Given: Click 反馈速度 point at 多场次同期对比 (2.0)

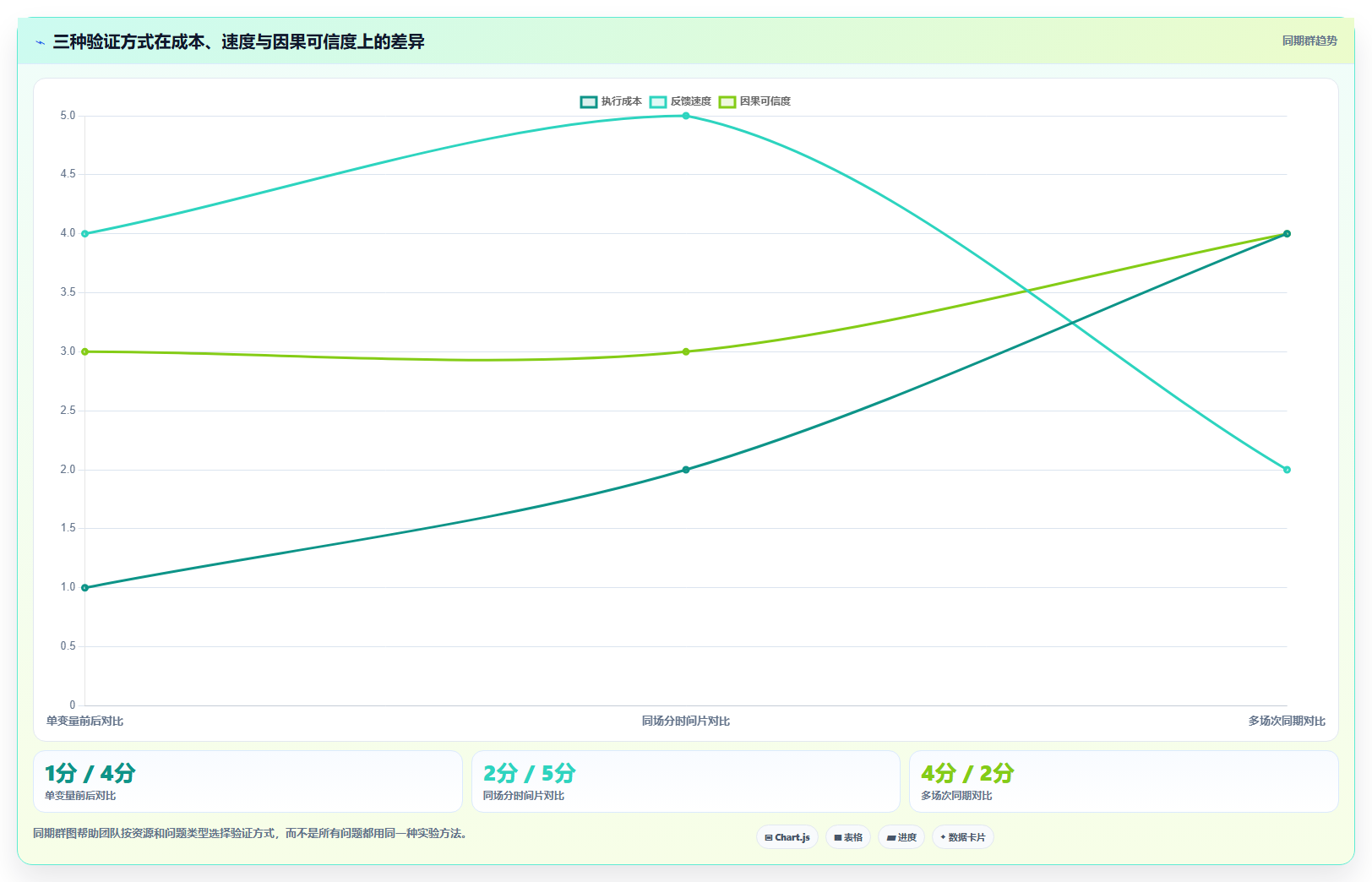Looking at the screenshot, I should 1287,470.
